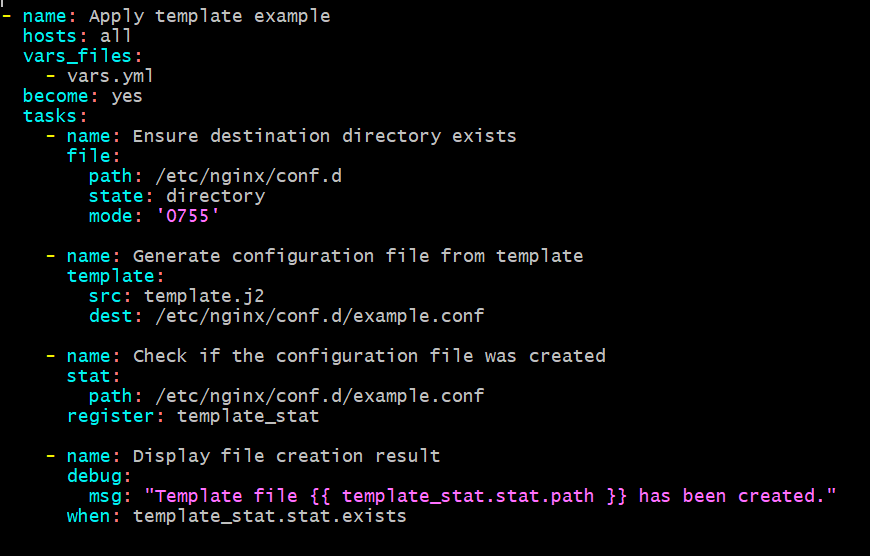Click the 'vars_files' key
Viewport: 870px width, 556px height.
77,56
